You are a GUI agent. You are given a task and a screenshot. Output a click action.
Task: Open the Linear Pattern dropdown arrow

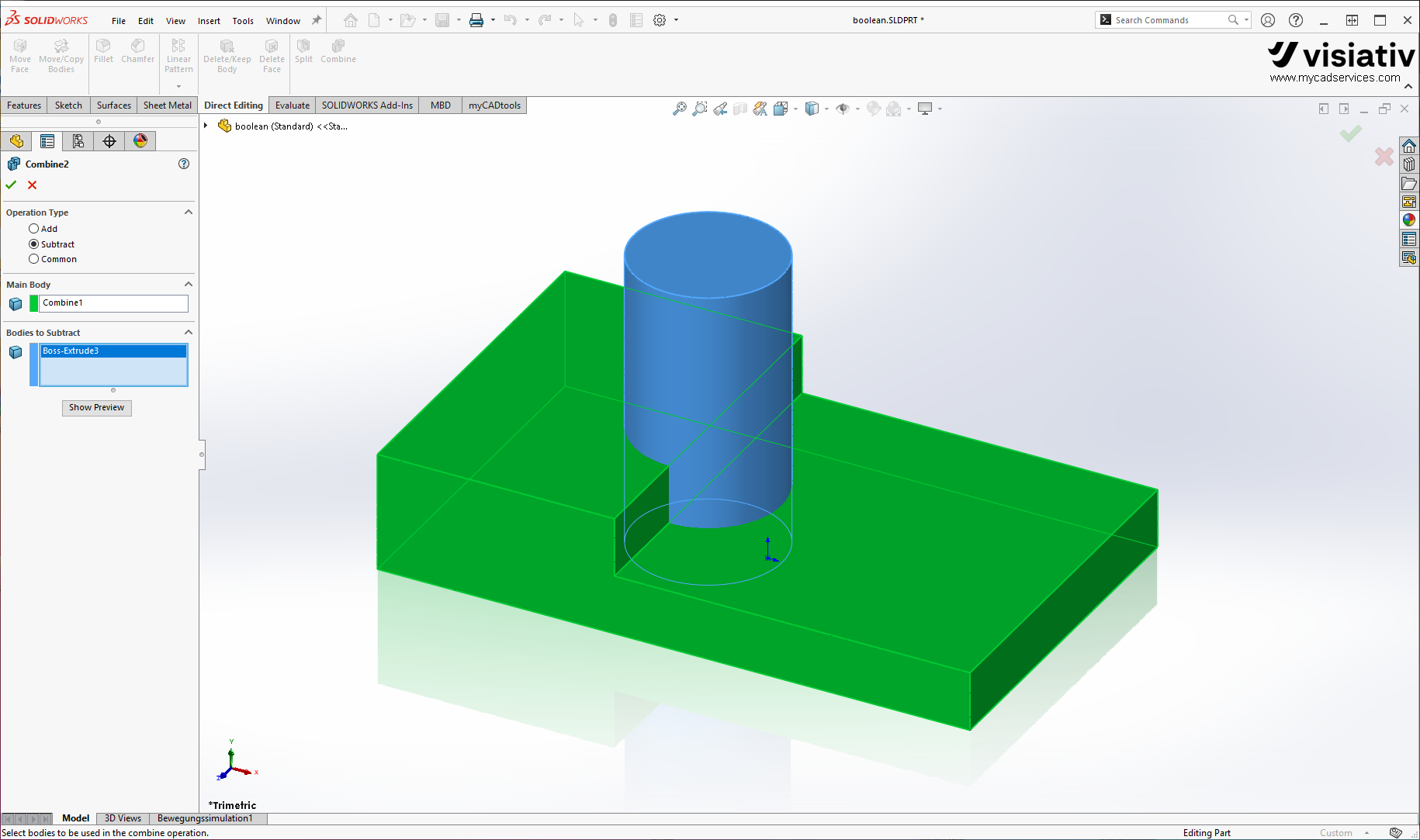click(178, 86)
